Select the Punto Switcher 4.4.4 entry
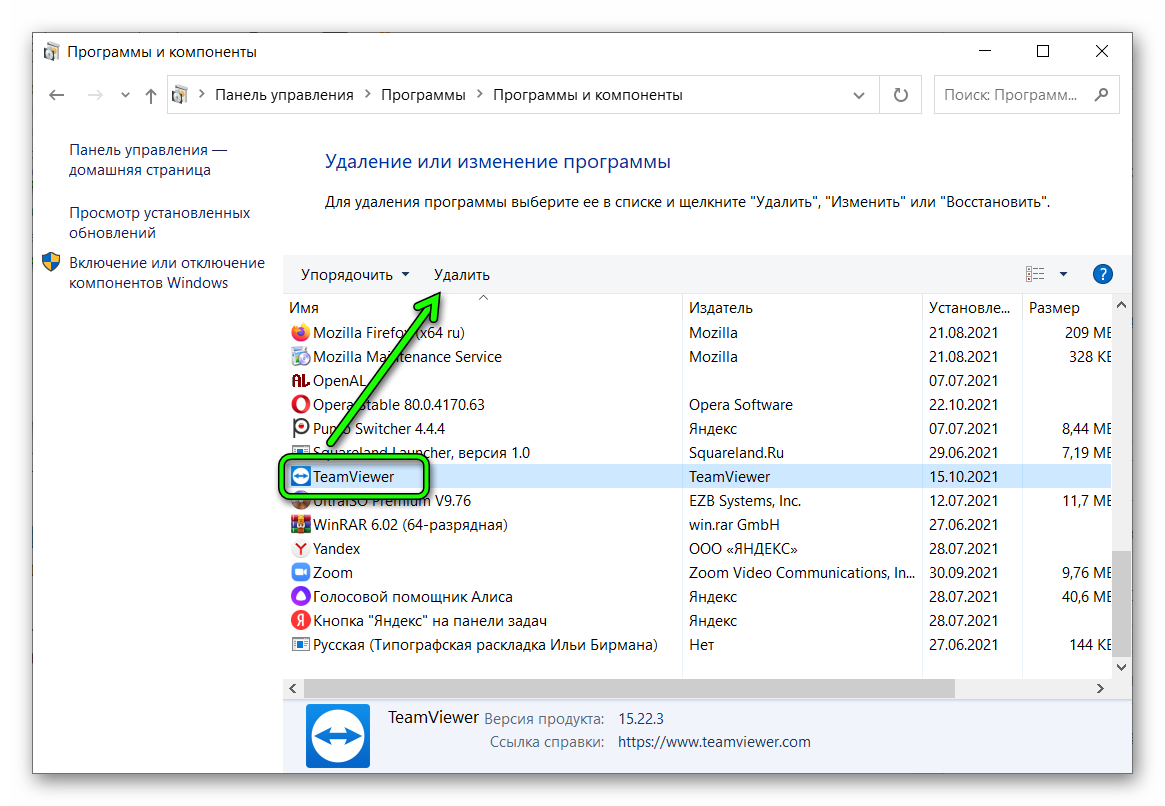This screenshot has height=806, width=1165. (x=379, y=429)
